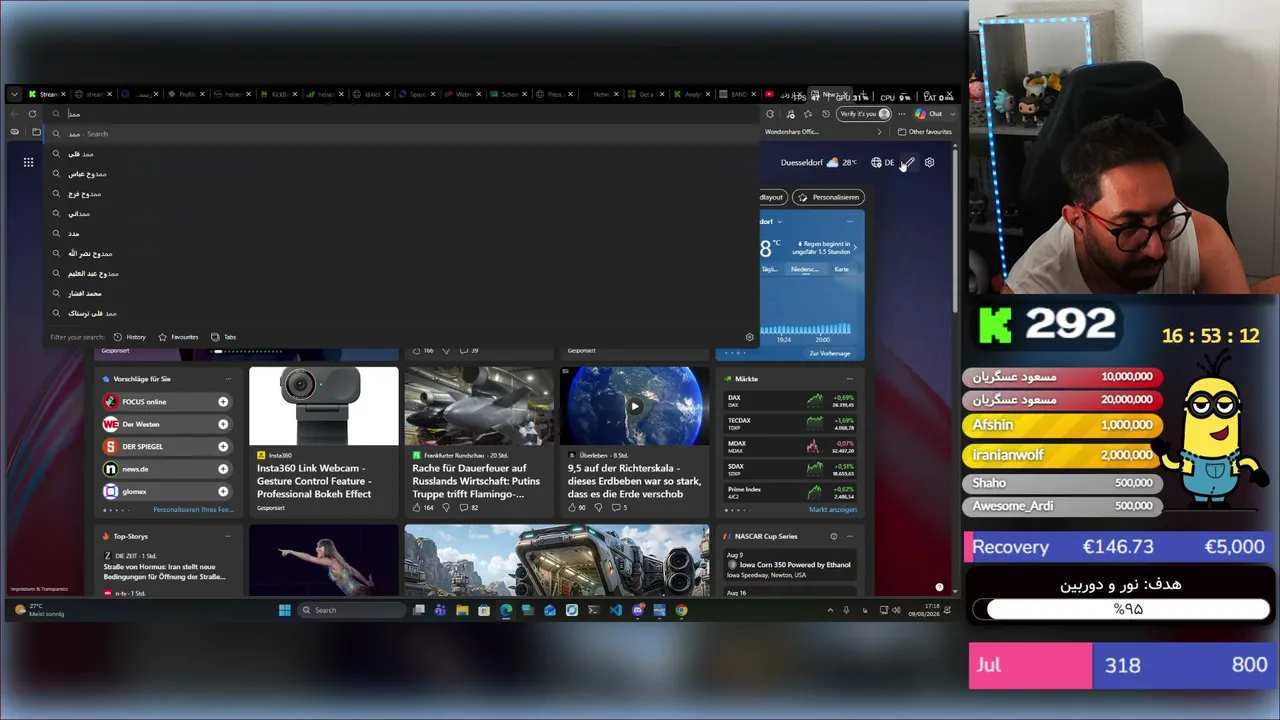The width and height of the screenshot is (1280, 720).
Task: Open the DE language globe selector
Action: (x=882, y=162)
